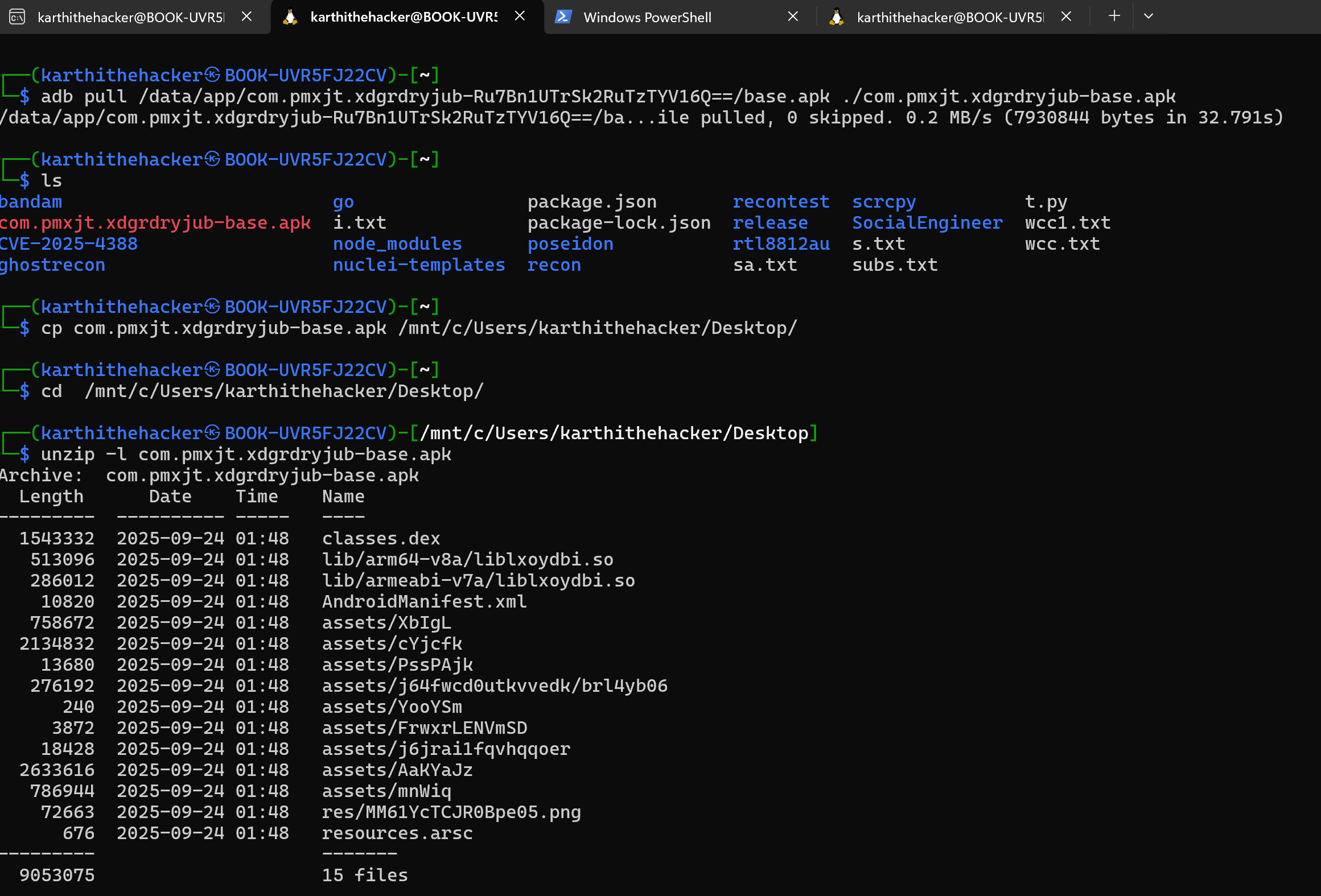Viewport: 1321px width, 896px height.
Task: Click the command prompt icon on first tab
Action: click(x=17, y=17)
